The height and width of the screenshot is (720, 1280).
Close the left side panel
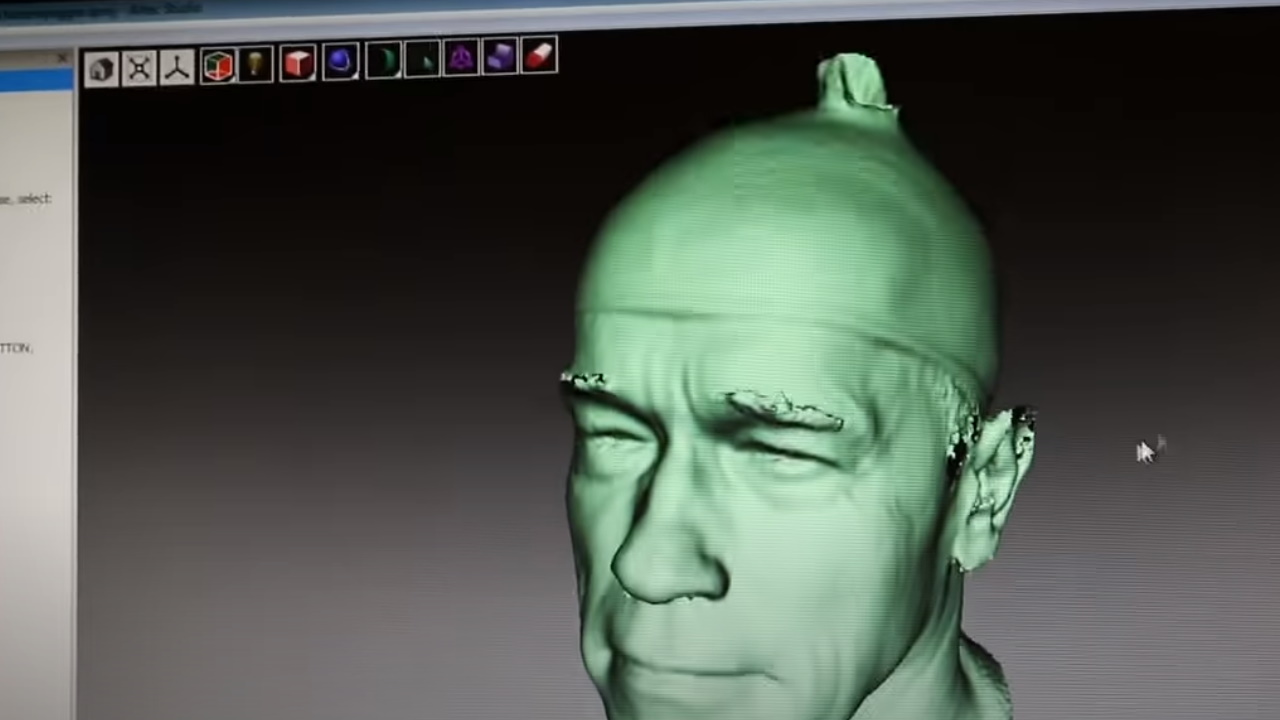click(x=63, y=58)
